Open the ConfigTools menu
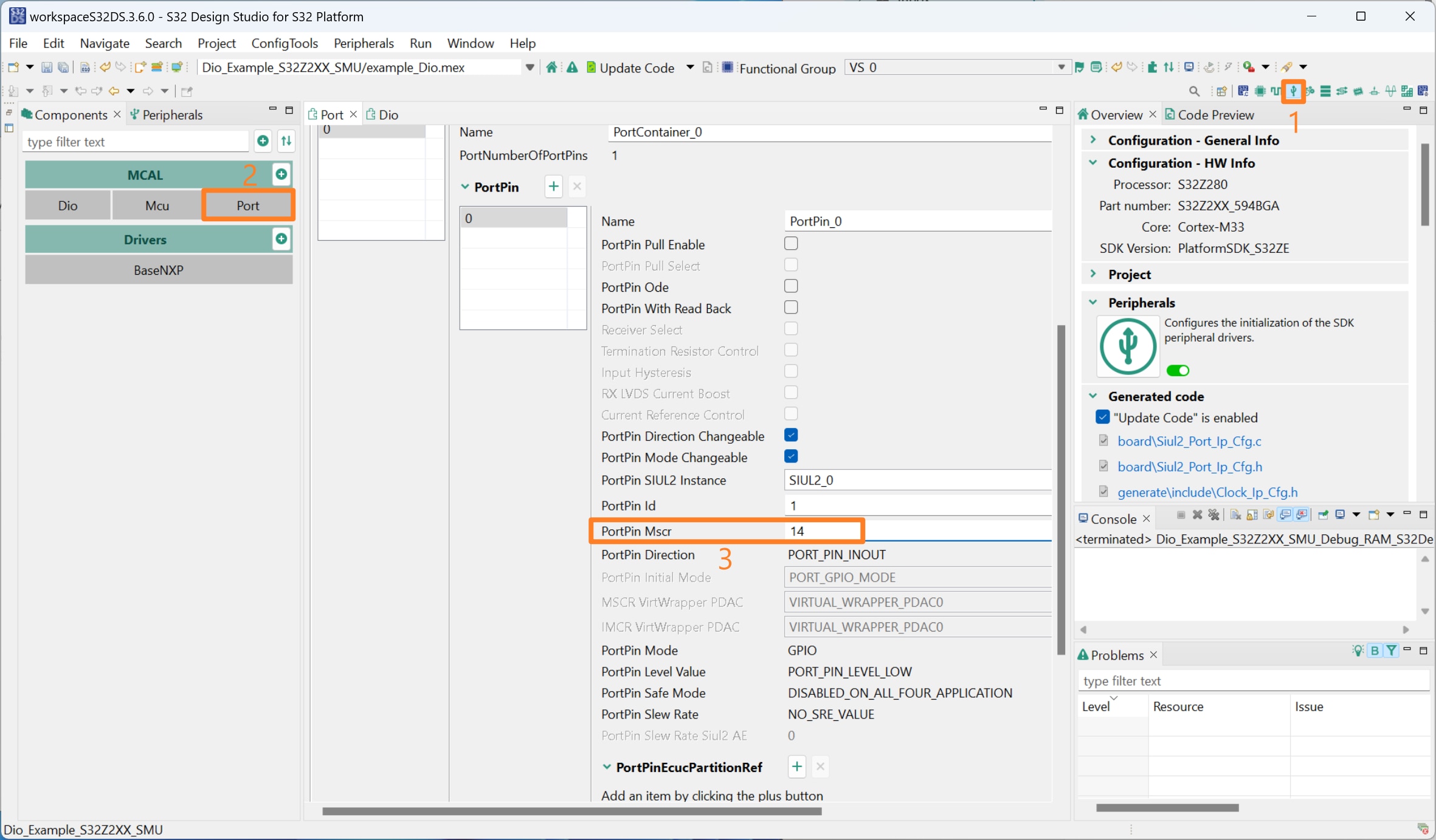Image resolution: width=1436 pixels, height=840 pixels. pos(284,43)
